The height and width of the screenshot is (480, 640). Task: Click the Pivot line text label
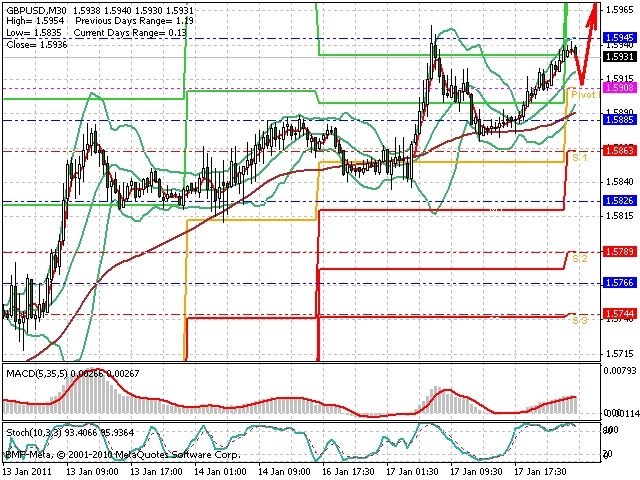(585, 95)
